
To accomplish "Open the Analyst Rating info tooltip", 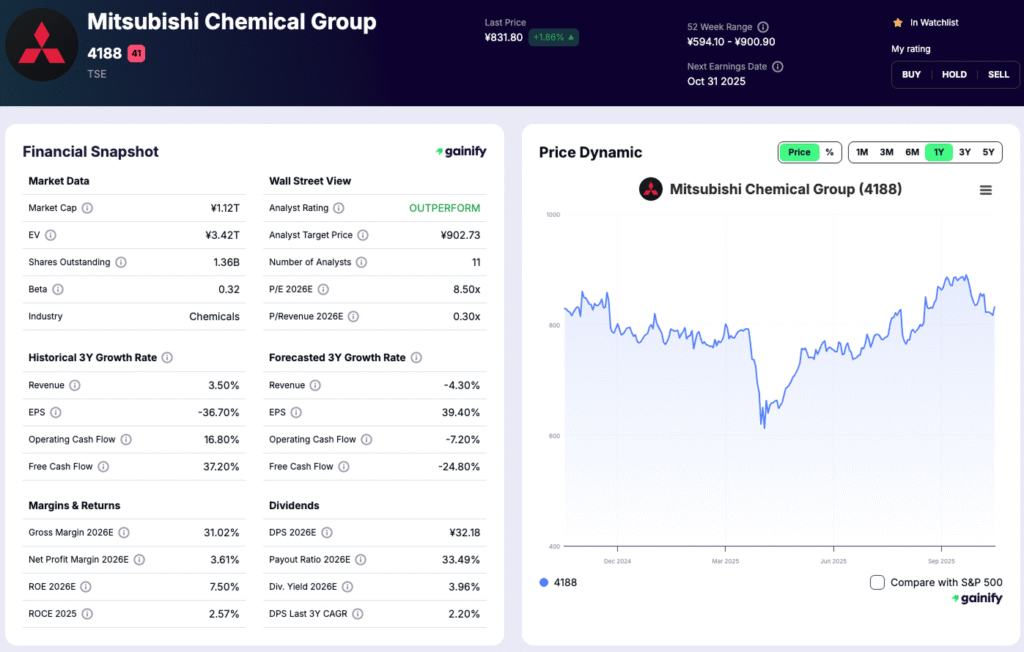I will tap(337, 208).
